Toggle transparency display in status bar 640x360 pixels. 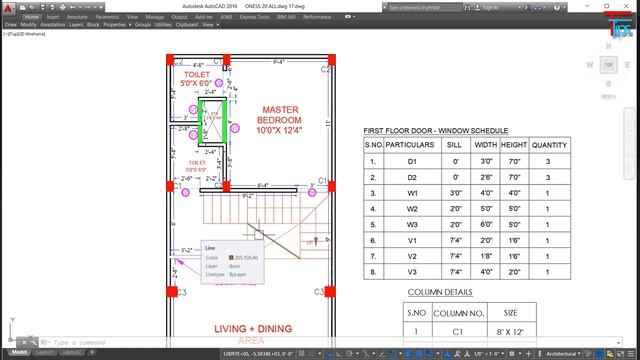pyautogui.click(x=420, y=353)
